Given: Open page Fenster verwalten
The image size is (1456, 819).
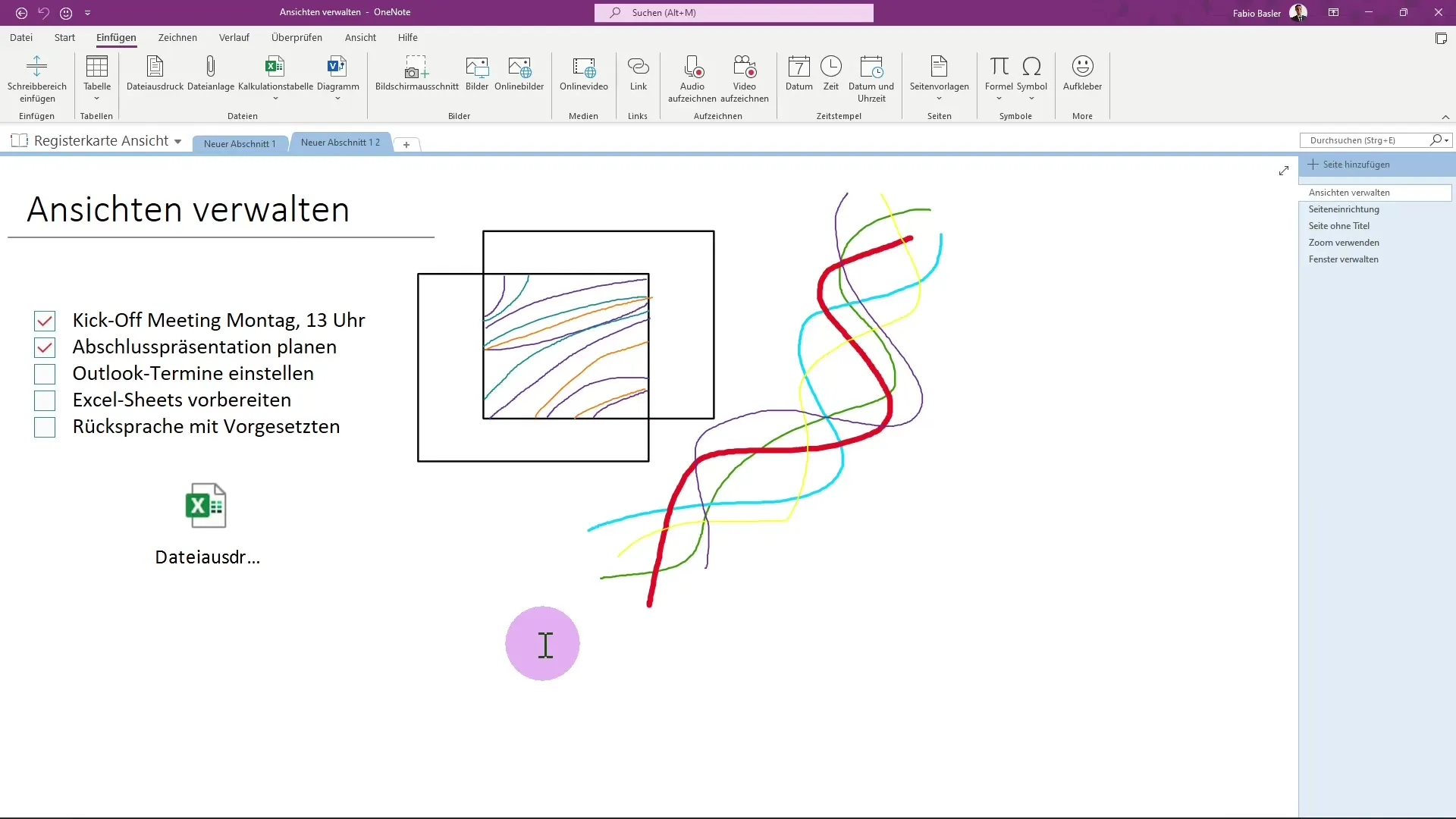Looking at the screenshot, I should coord(1344,259).
